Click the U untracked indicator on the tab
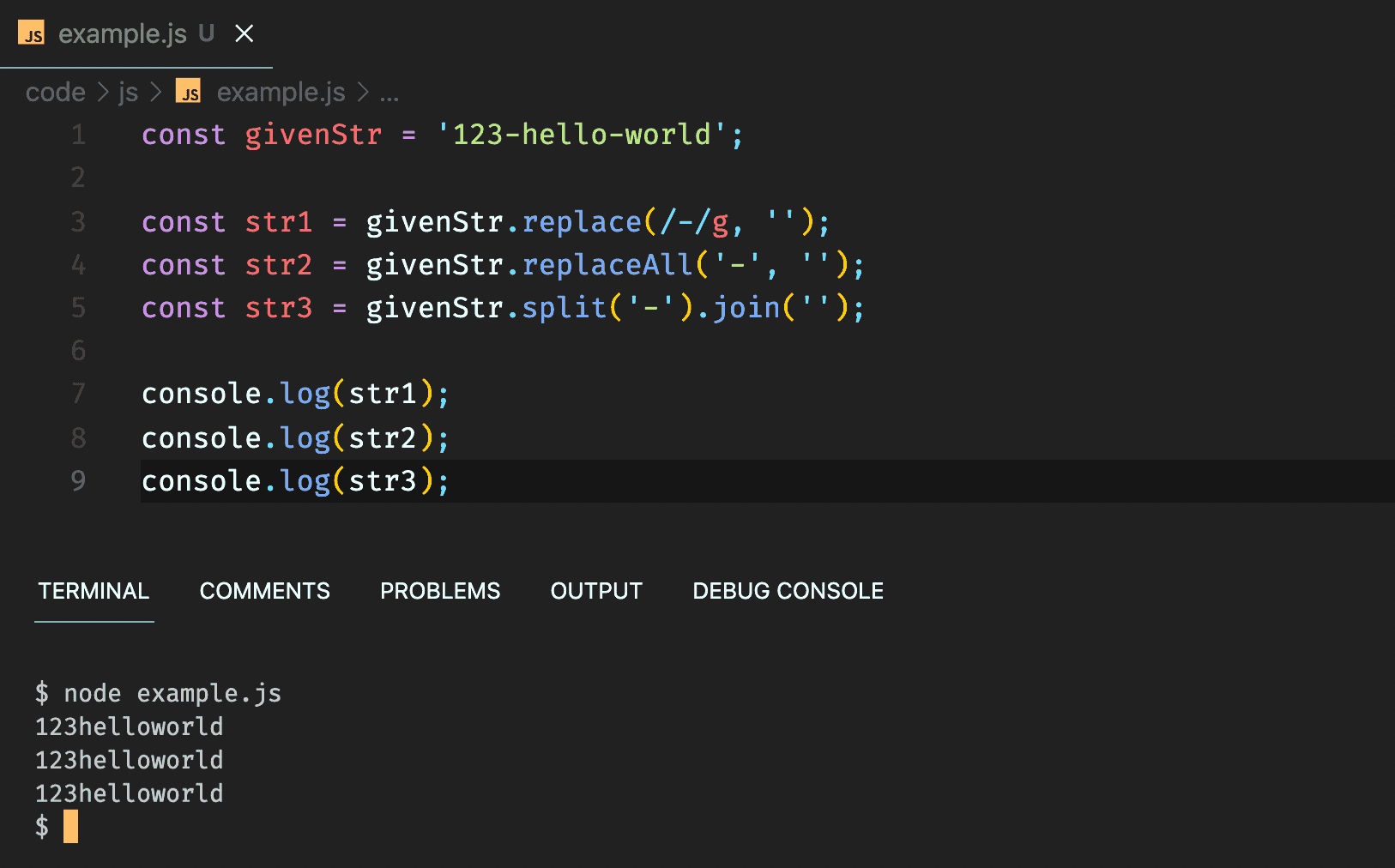The height and width of the screenshot is (868, 1395). point(206,33)
